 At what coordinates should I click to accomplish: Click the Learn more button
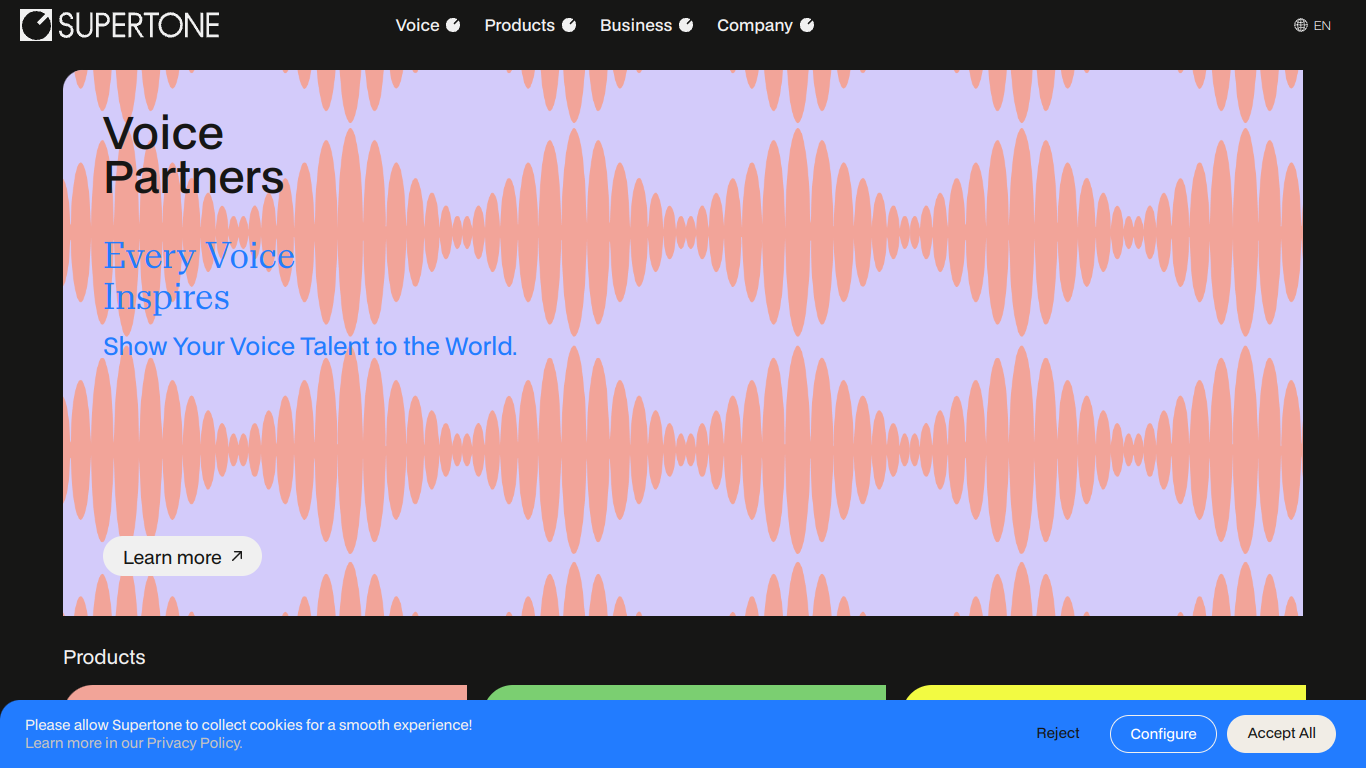point(182,556)
